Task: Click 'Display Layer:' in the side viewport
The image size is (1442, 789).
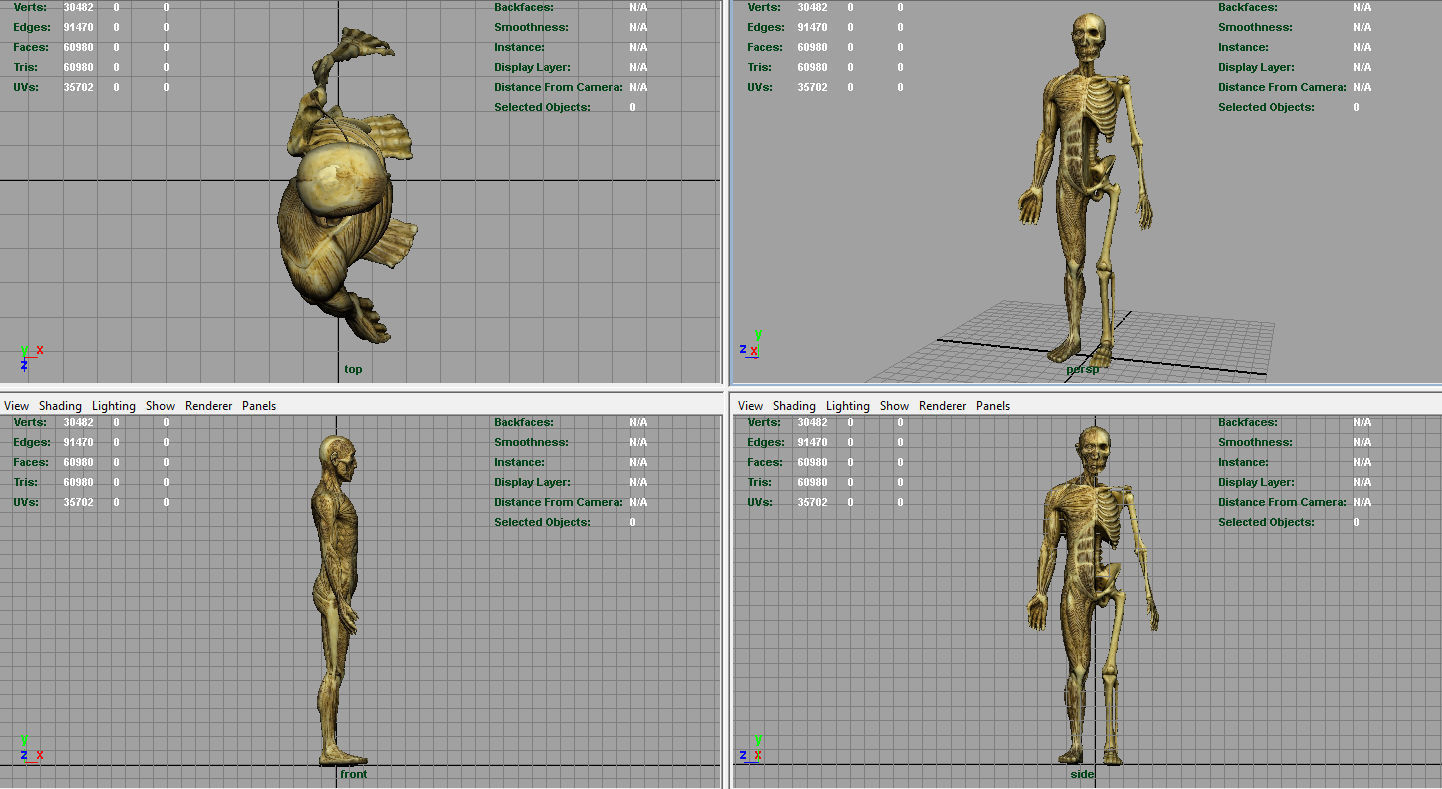Action: (1256, 482)
